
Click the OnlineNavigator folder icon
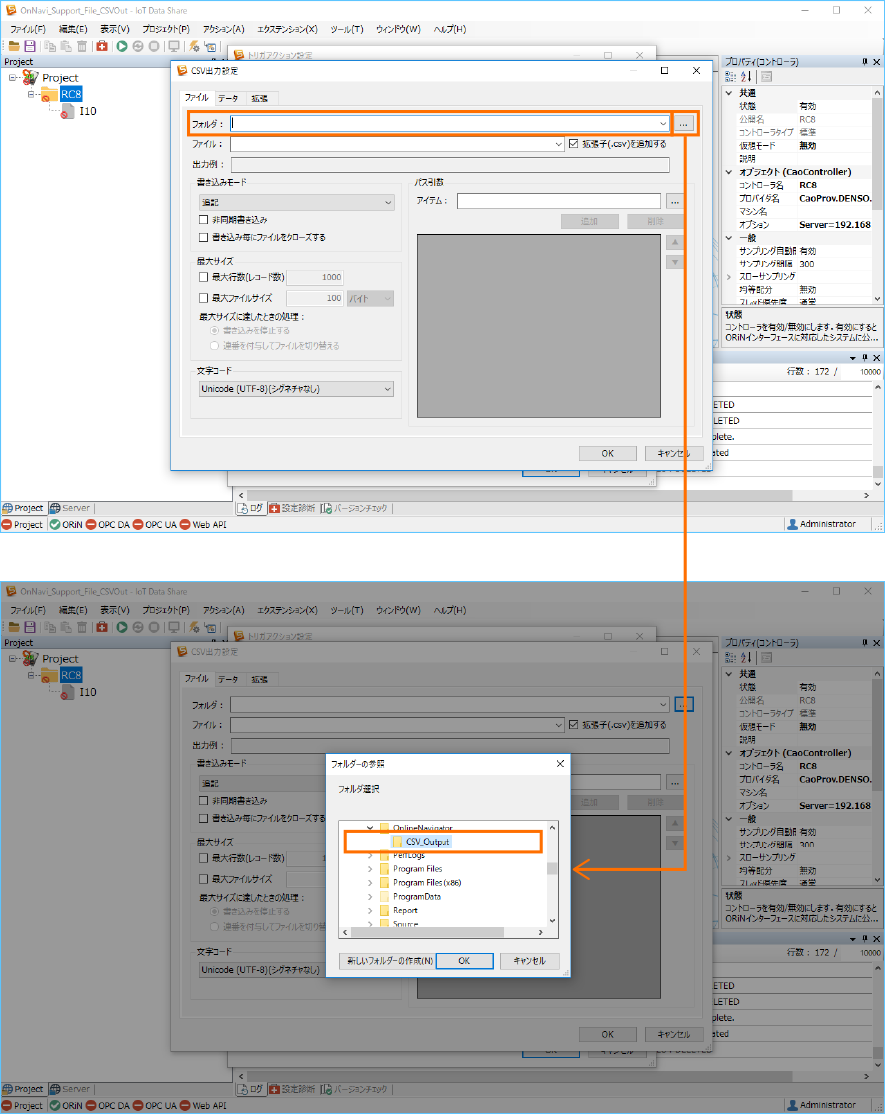pyautogui.click(x=384, y=828)
